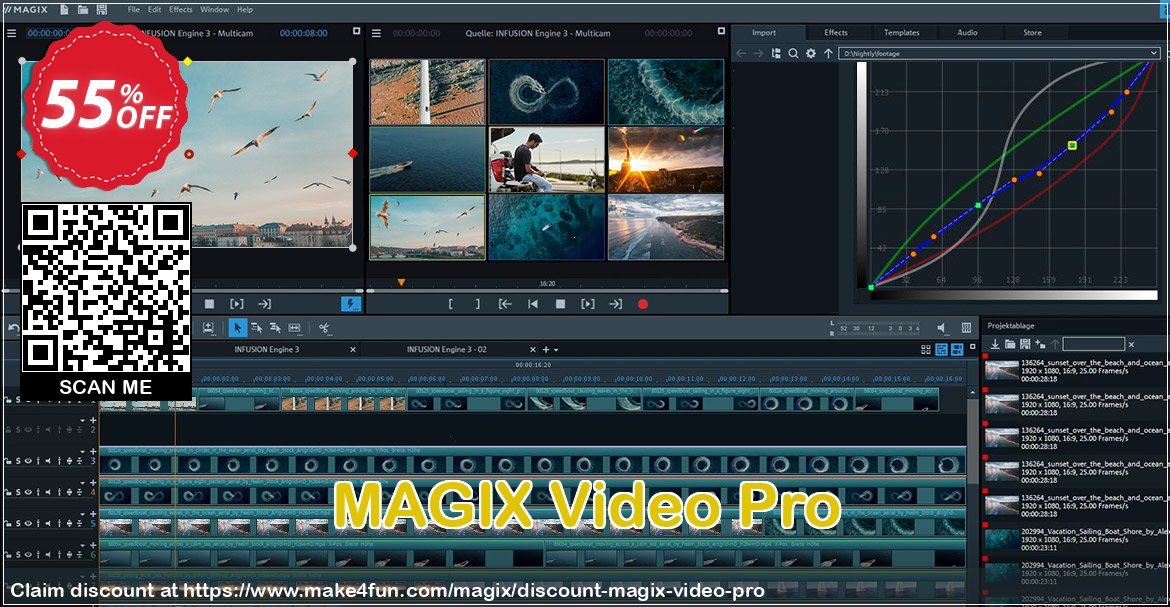The image size is (1170, 607).
Task: Set out-point bracket in source monitor
Action: tap(478, 304)
